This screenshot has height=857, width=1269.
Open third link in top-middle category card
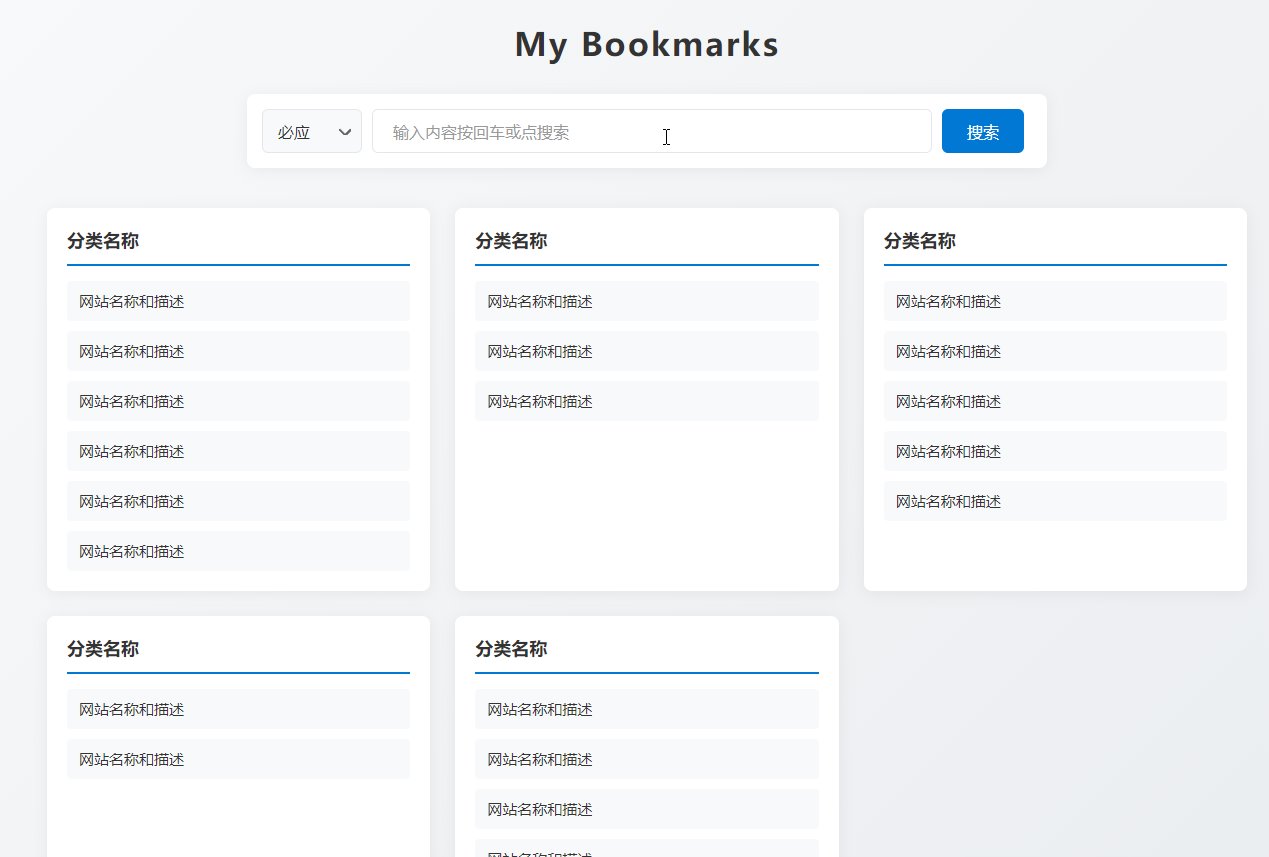[646, 401]
